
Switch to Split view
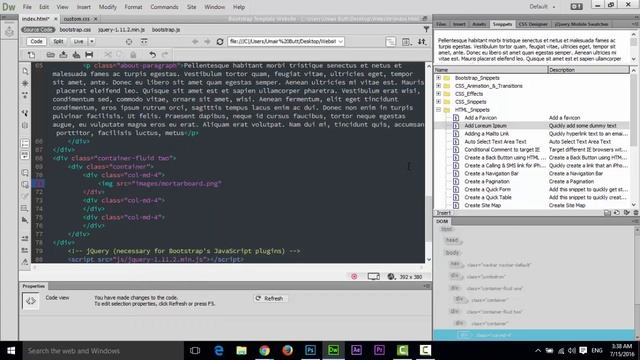click(58, 42)
